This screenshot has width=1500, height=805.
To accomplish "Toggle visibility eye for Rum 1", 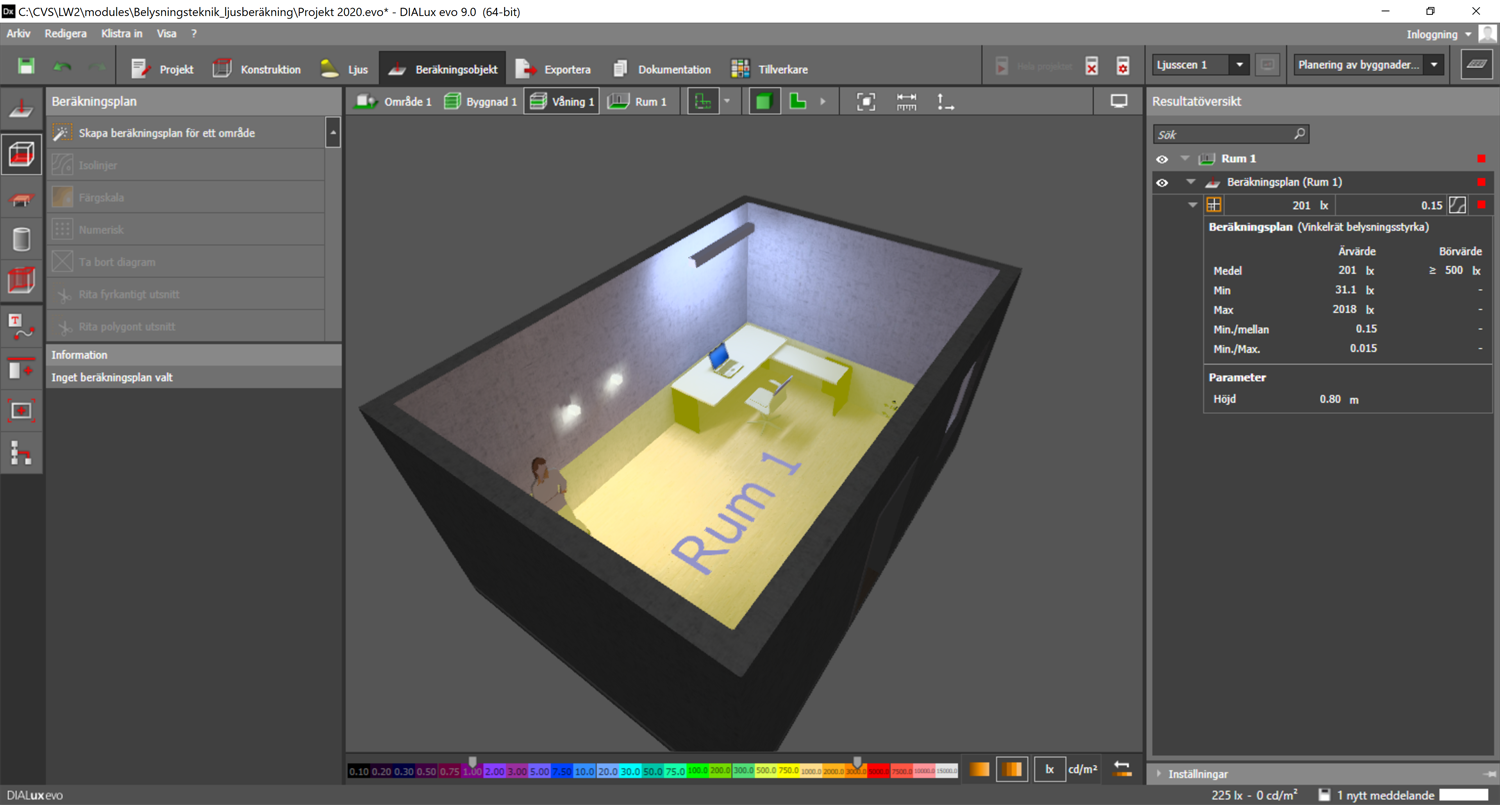I will (1162, 159).
